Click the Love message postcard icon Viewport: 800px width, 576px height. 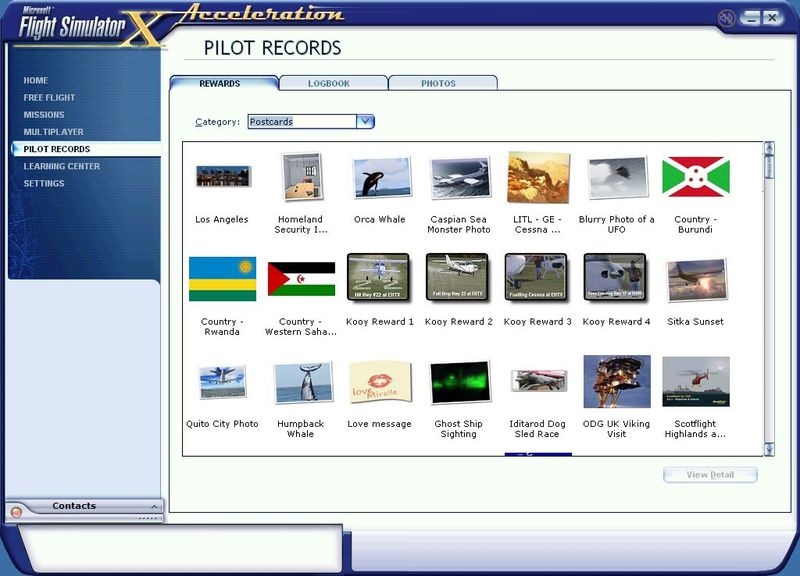[380, 382]
